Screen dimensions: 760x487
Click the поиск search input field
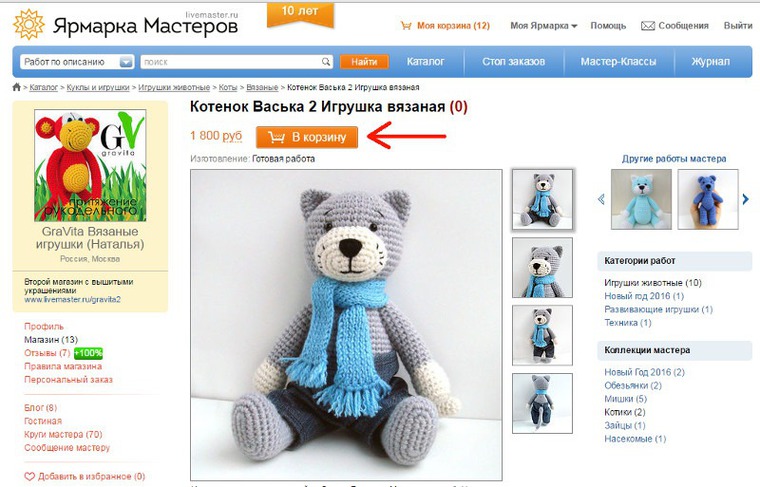[231, 62]
